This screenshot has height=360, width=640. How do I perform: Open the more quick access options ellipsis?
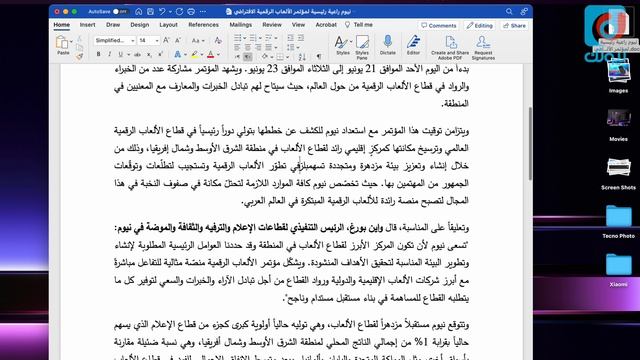[203, 11]
